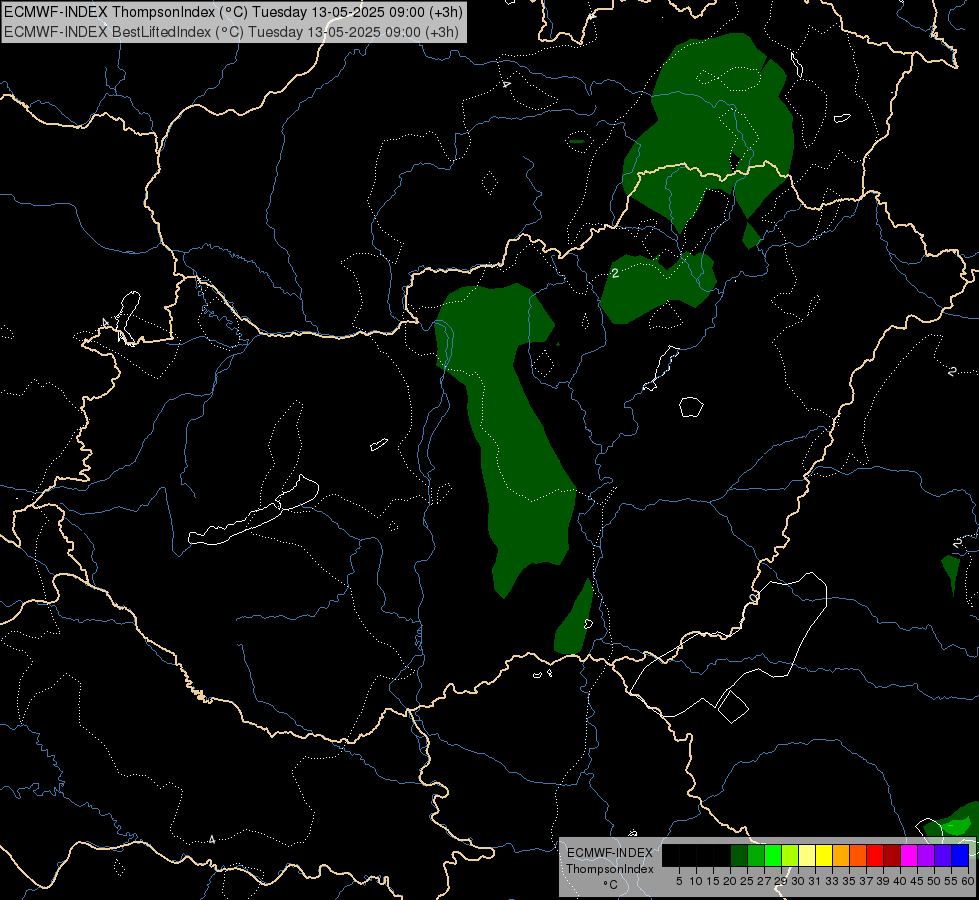Screen dimensions: 979x900
Task: Select the blue 55–60 legend swatch
Action: pos(960,855)
